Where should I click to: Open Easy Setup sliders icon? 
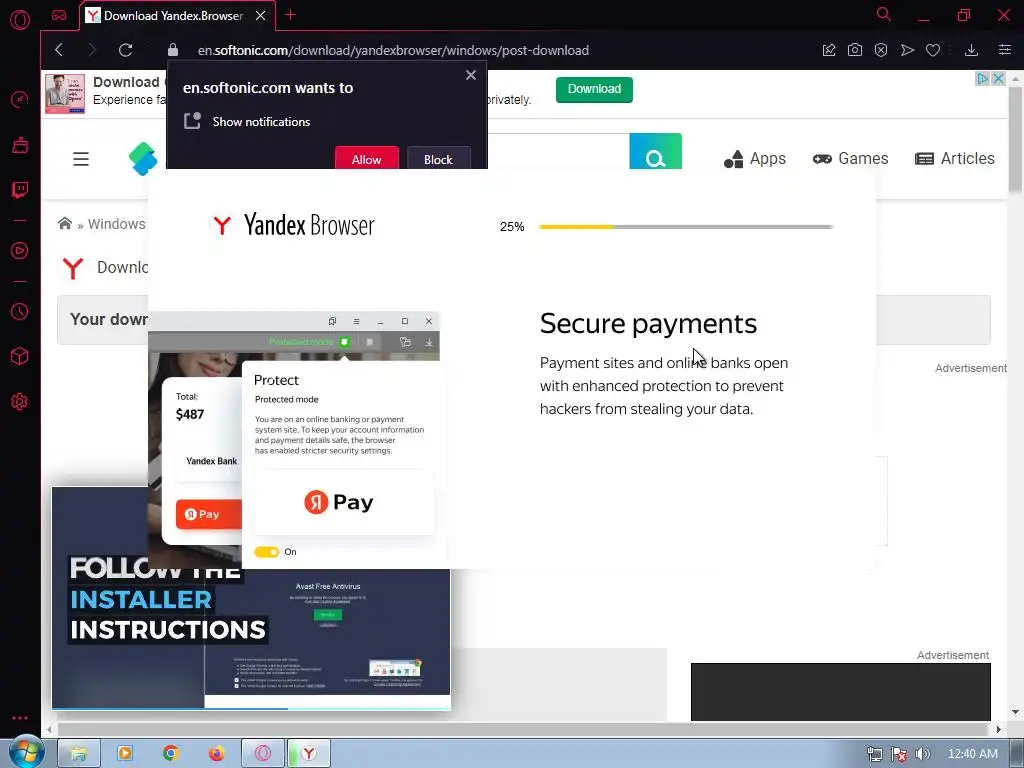coord(1005,50)
